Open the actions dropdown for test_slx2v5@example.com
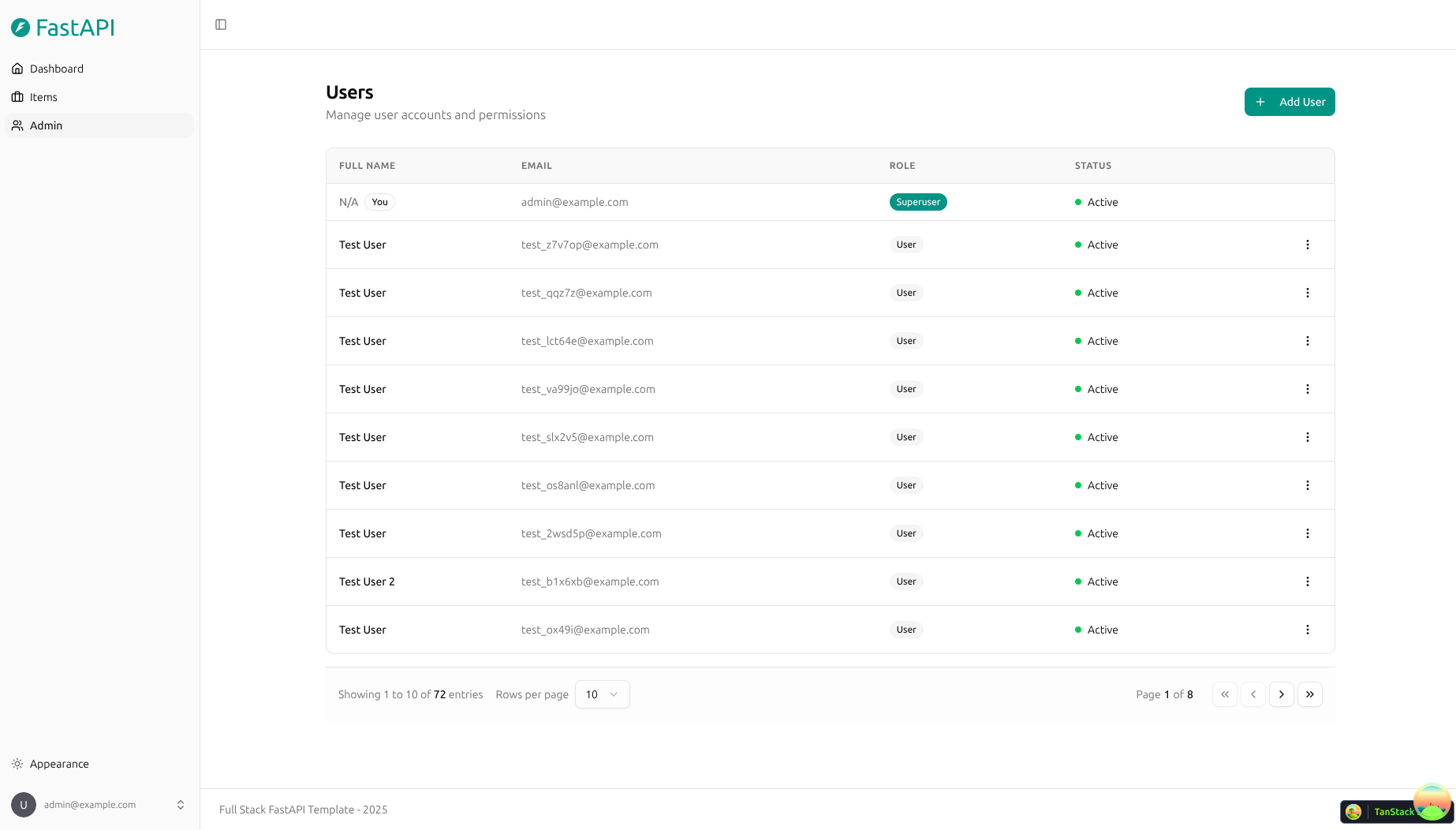The height and width of the screenshot is (830, 1456). 1308,437
